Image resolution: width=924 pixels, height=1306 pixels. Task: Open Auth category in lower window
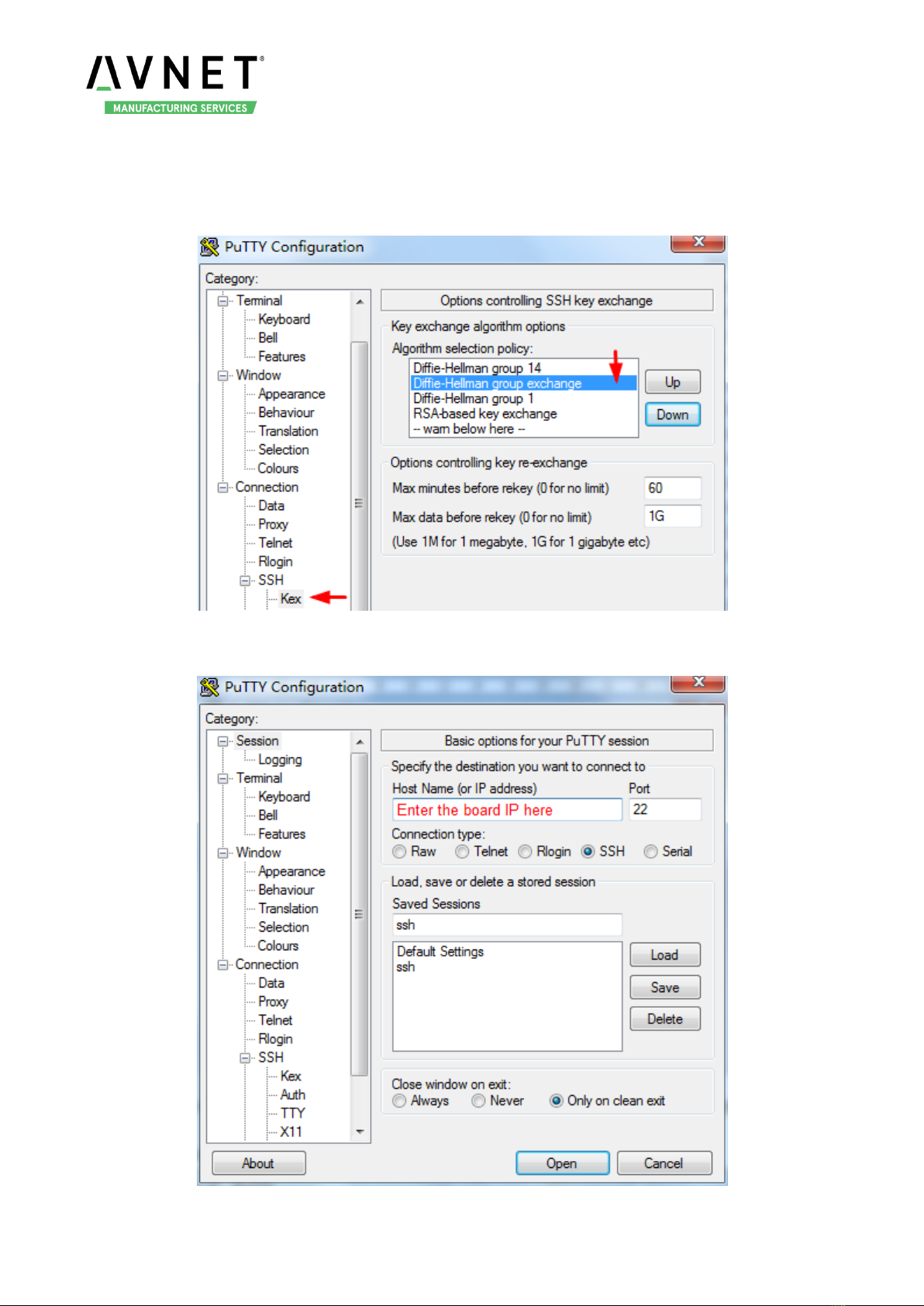tap(292, 1094)
